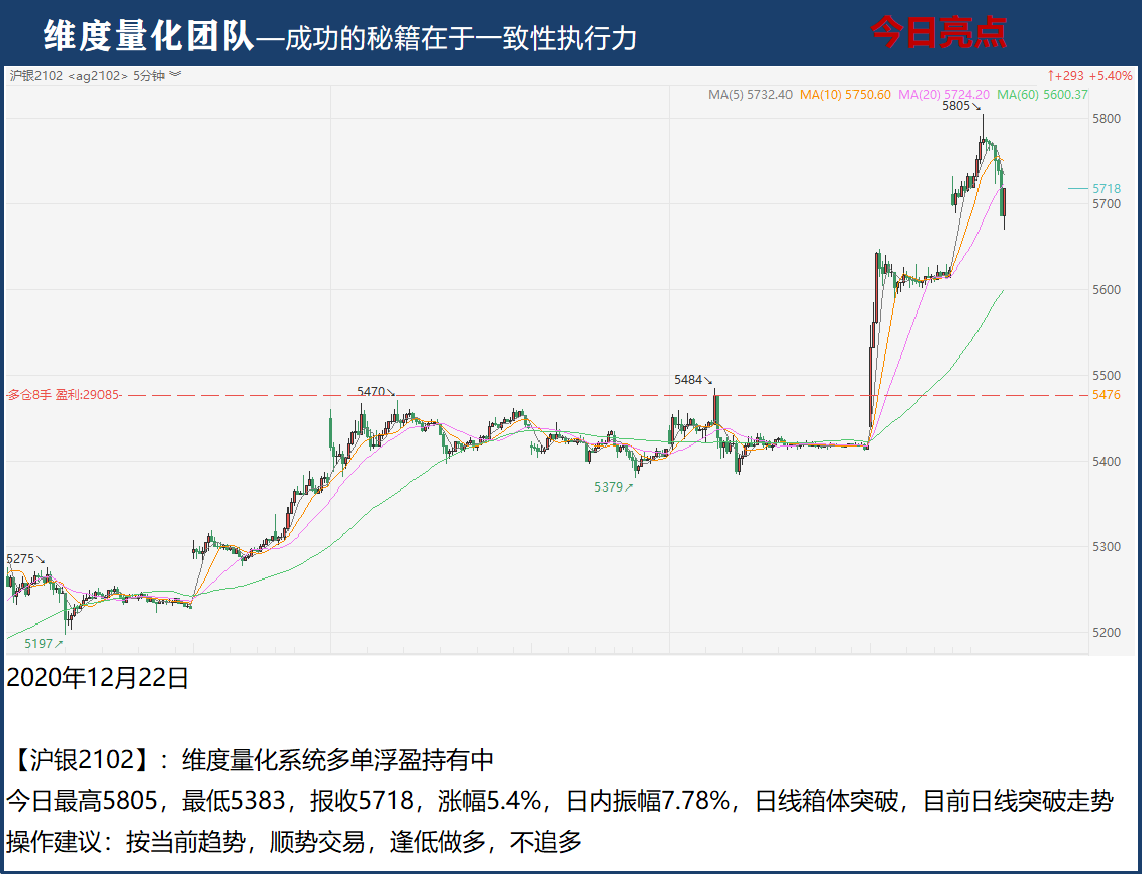Expand the double-chevron next to 5分钟
Viewport: 1142px width, 874px height.
(x=175, y=75)
